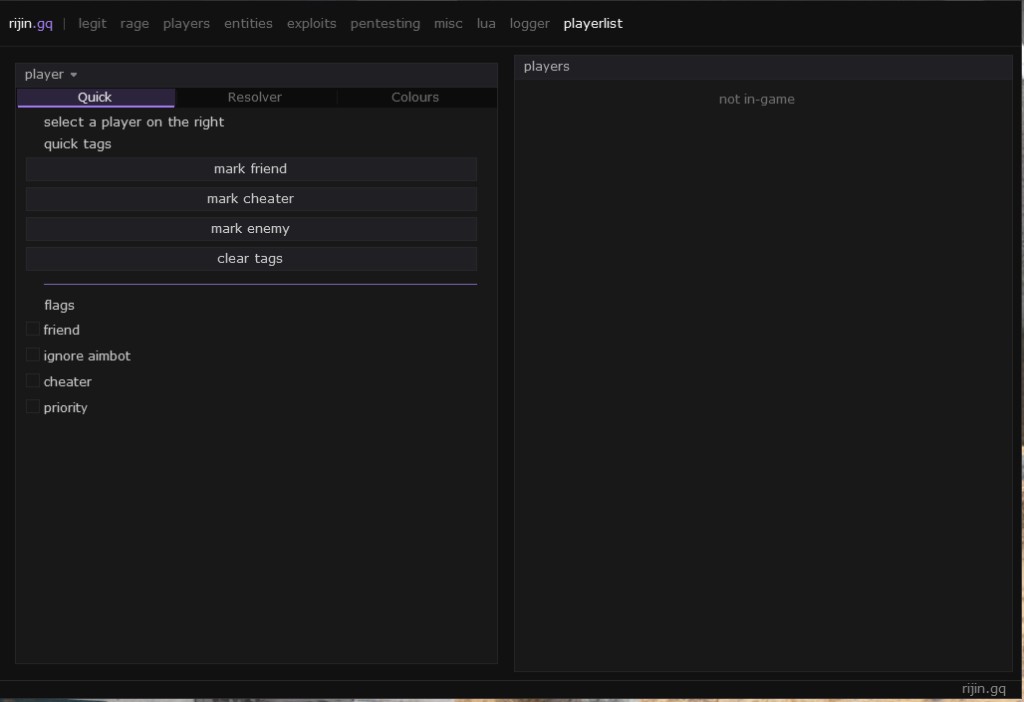Click the clear tags button

(x=251, y=259)
